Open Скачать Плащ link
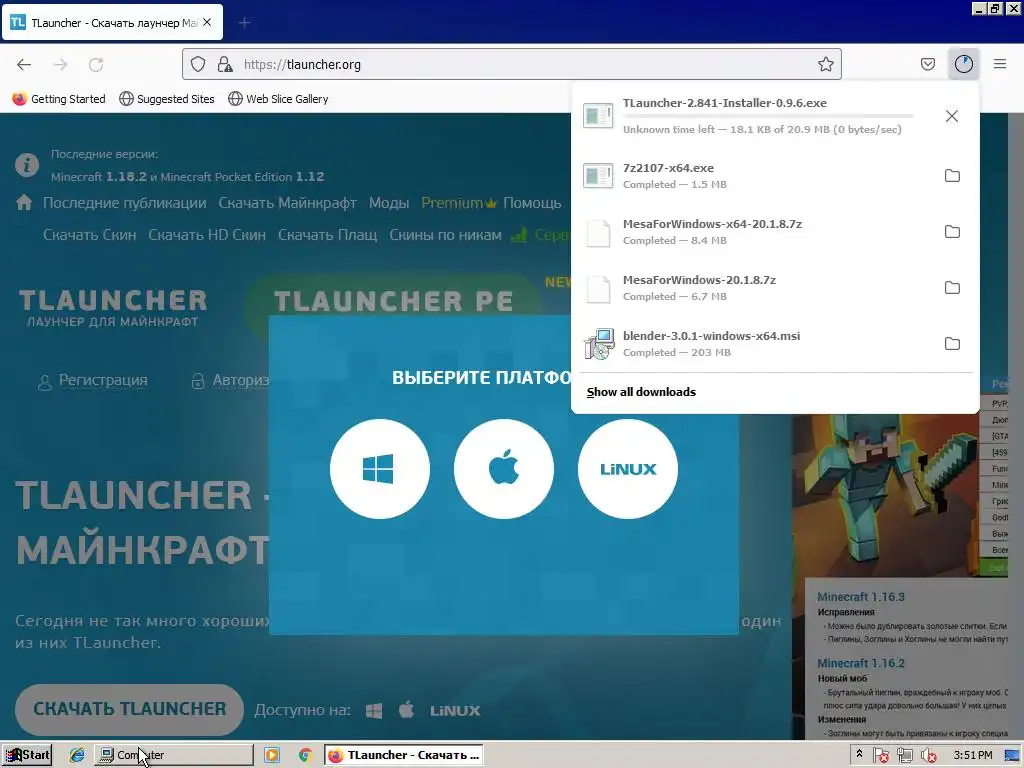This screenshot has height=768, width=1024. [327, 234]
